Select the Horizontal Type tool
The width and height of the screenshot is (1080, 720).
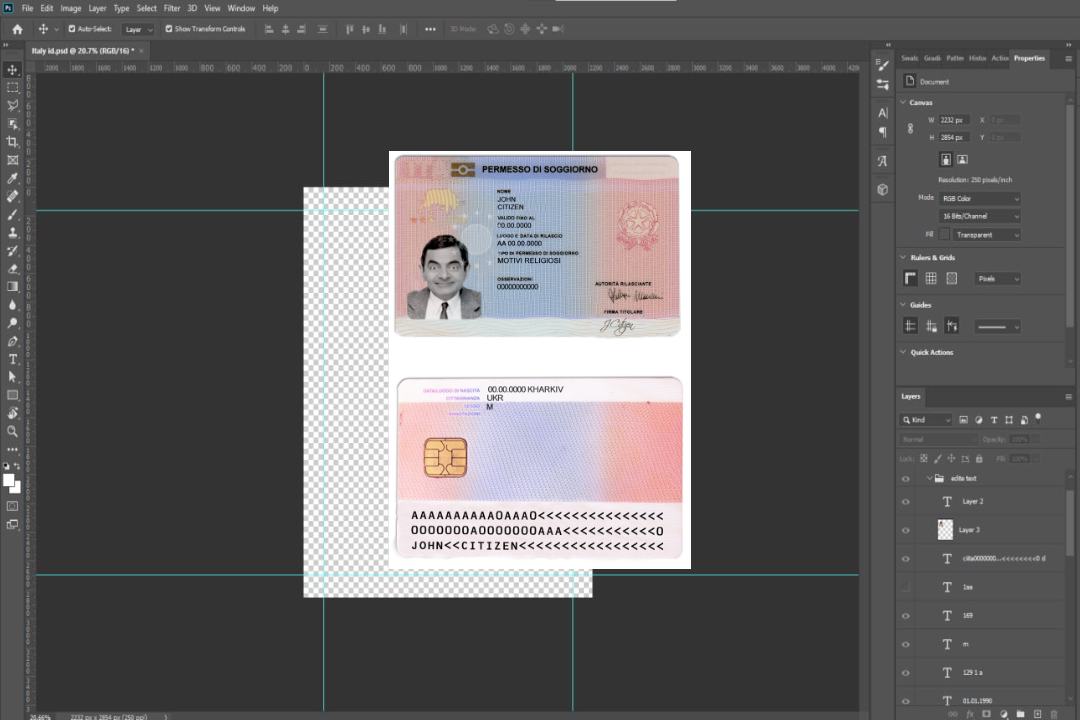pos(12,359)
